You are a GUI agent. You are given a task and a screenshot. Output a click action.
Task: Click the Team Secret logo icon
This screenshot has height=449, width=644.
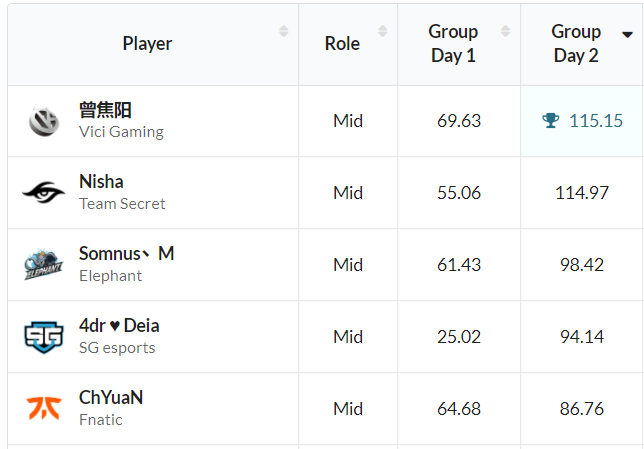44,193
